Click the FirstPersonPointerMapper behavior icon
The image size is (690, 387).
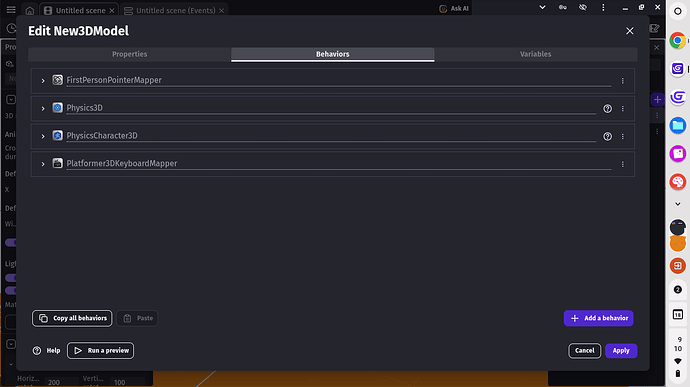[58, 80]
